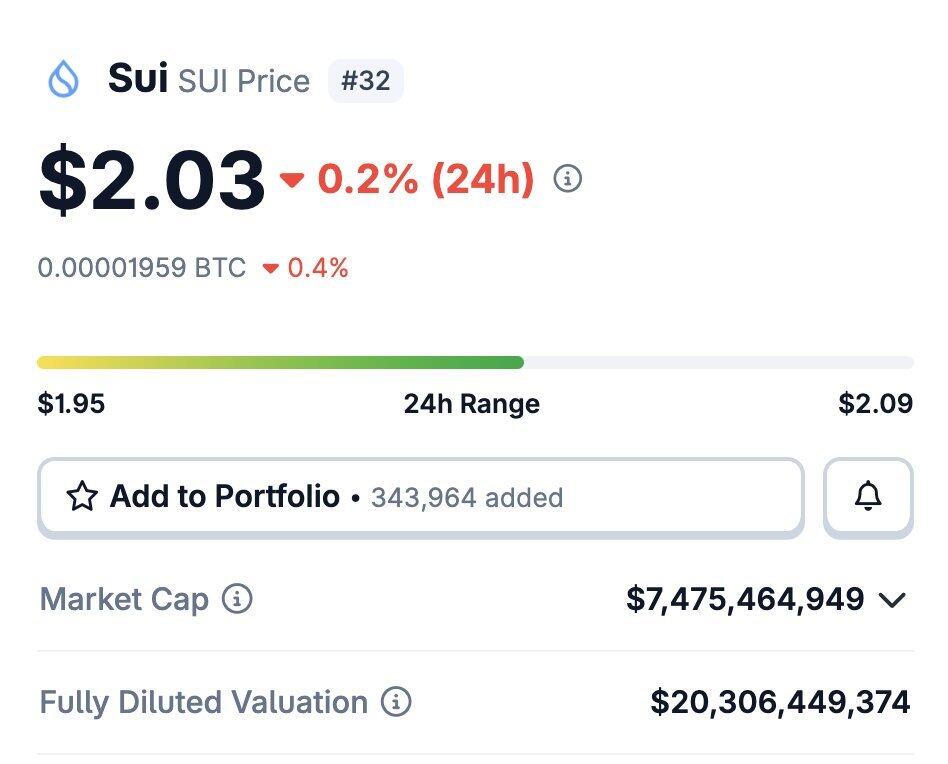
Task: Click the 0.00001959 BTC price text
Action: [142, 268]
